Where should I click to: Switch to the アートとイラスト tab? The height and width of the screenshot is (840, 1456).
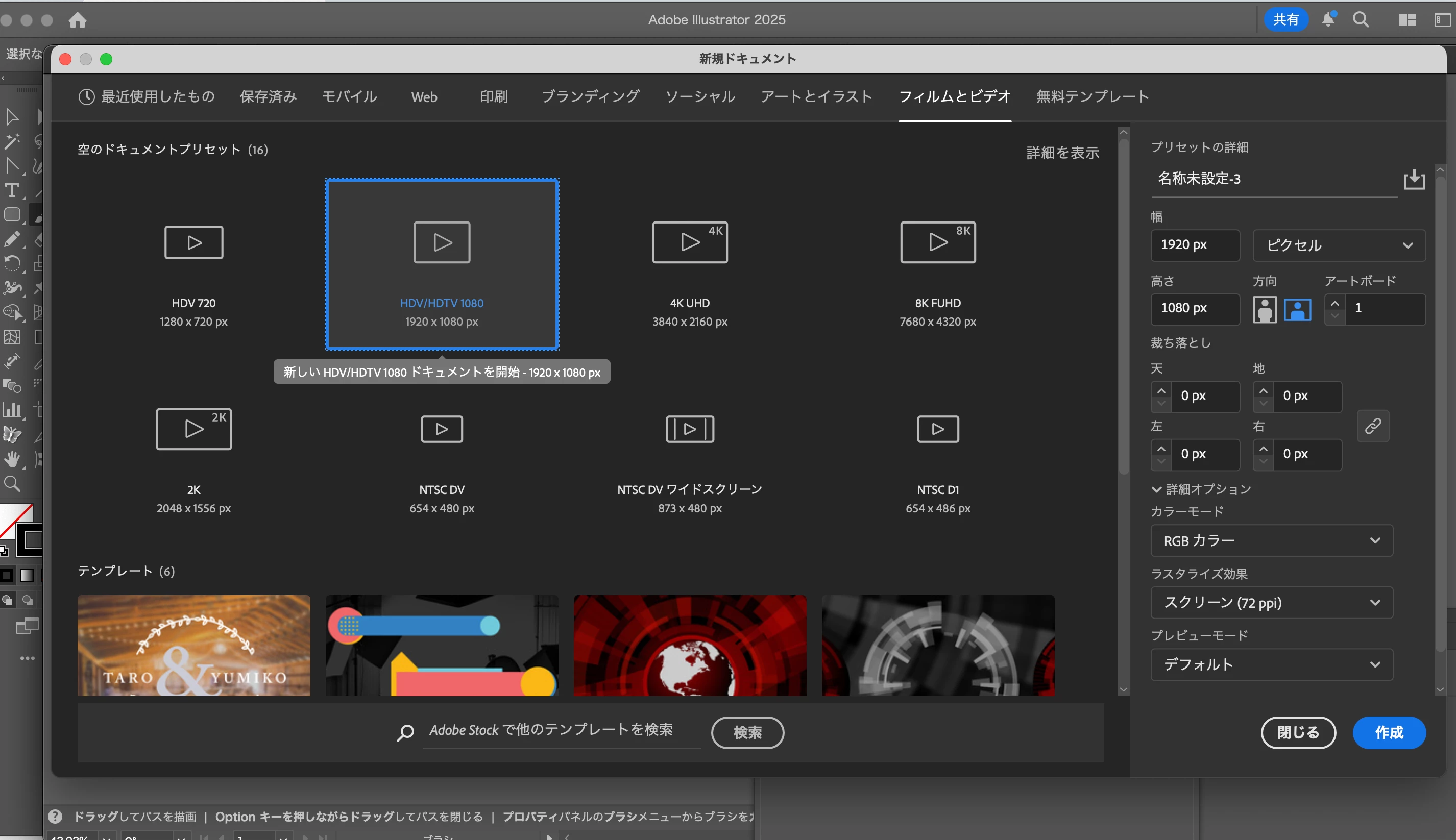[x=816, y=96]
